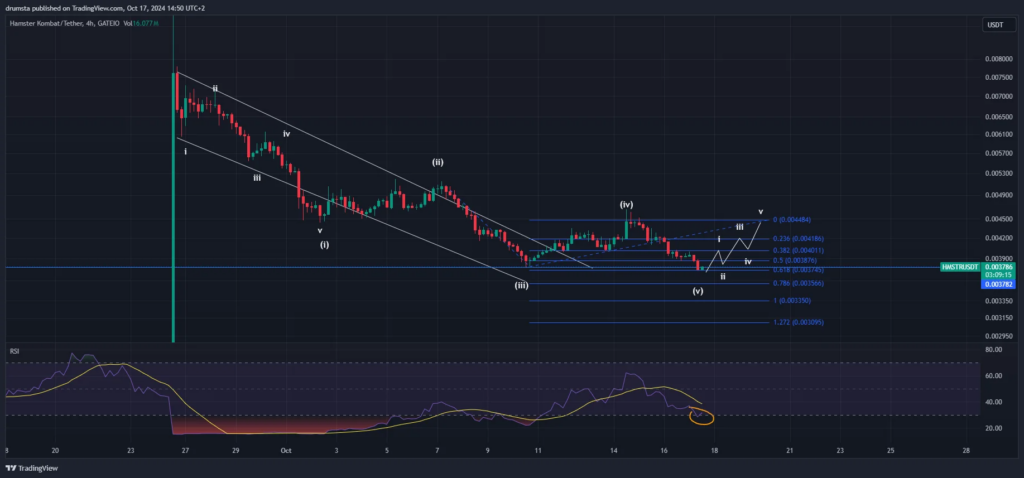Click the orange circle marker on RSI

tap(702, 416)
